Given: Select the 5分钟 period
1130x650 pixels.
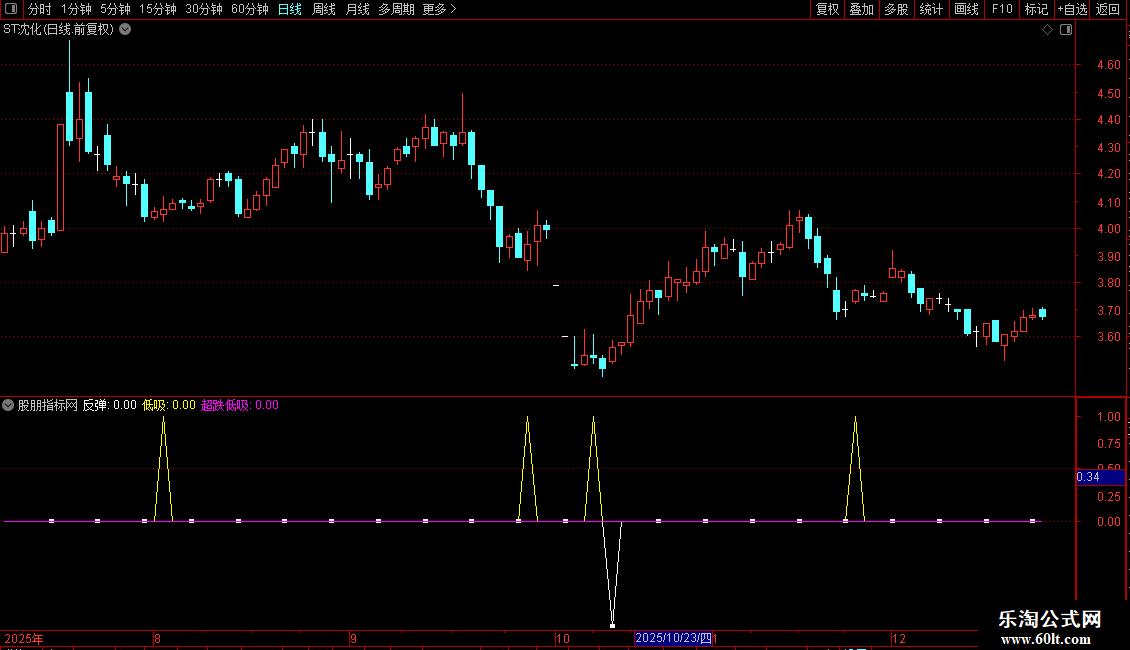Looking at the screenshot, I should tap(115, 9).
